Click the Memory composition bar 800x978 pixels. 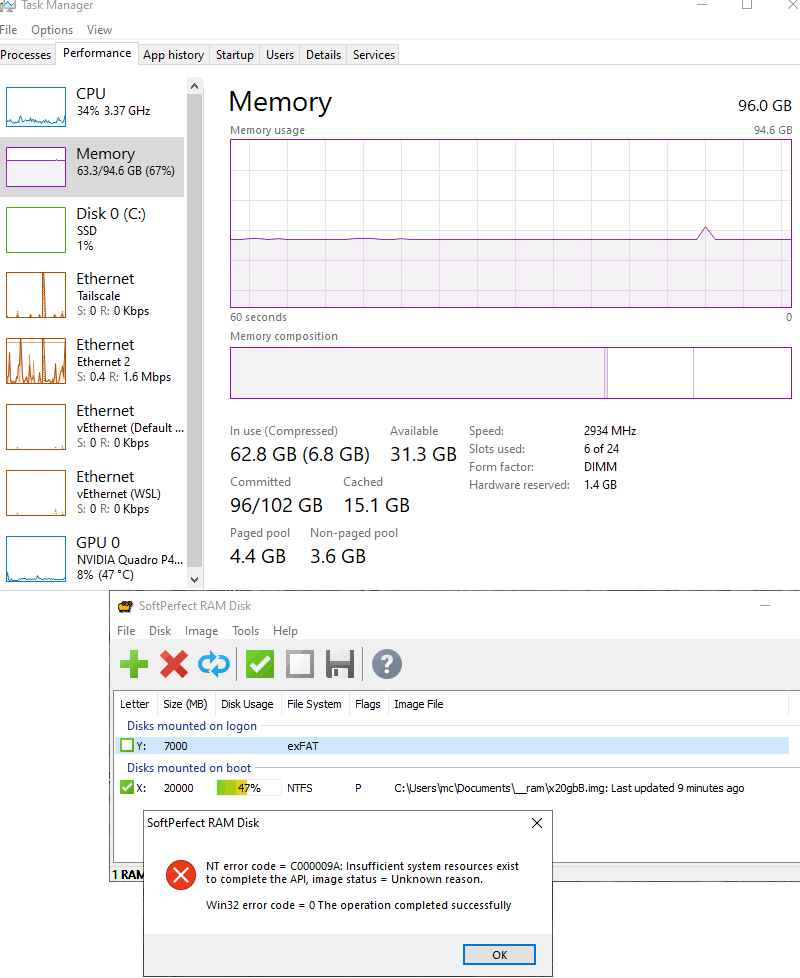click(511, 373)
